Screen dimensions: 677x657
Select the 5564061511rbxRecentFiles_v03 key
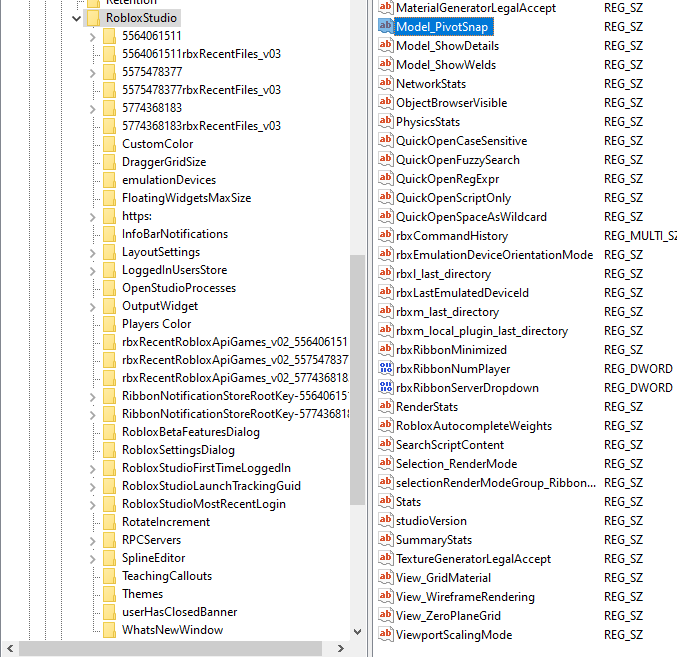pyautogui.click(x=201, y=54)
